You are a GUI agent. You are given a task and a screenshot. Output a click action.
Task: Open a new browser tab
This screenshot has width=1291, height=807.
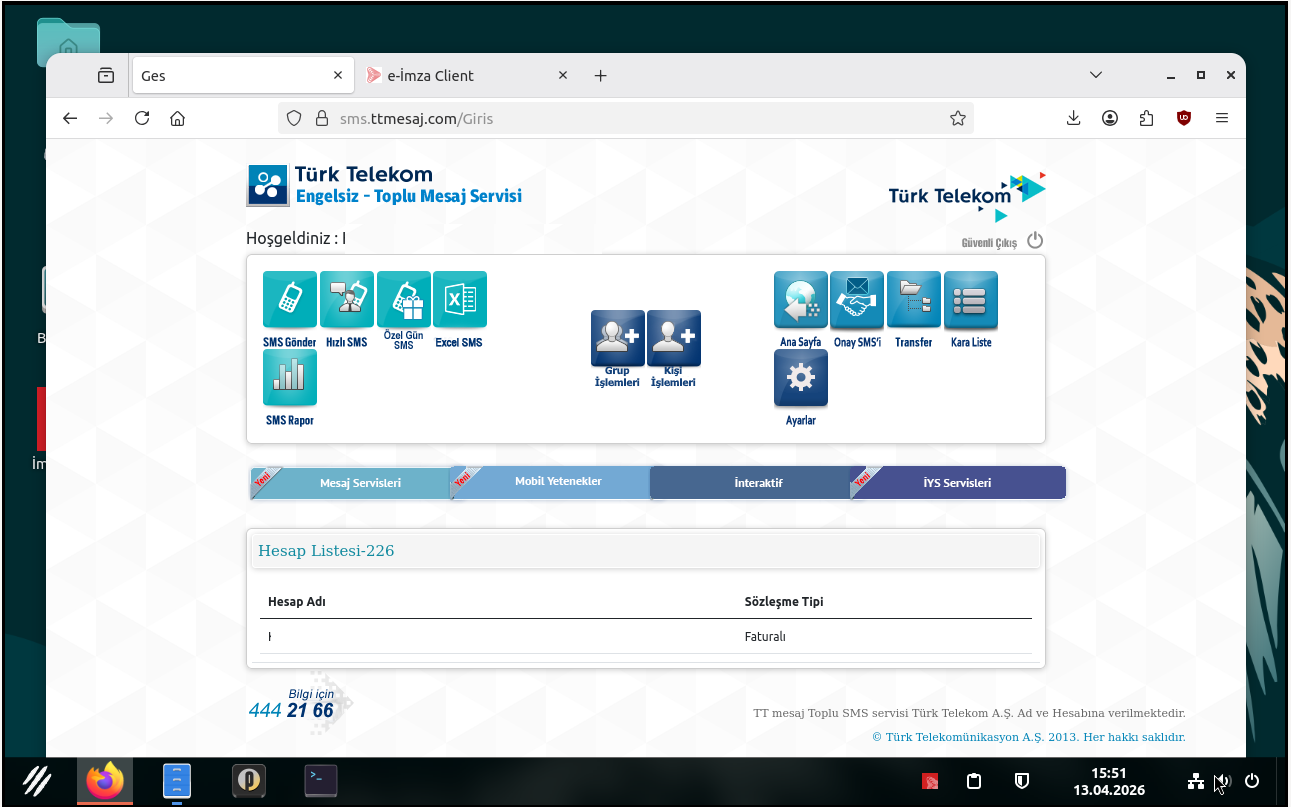(x=600, y=75)
